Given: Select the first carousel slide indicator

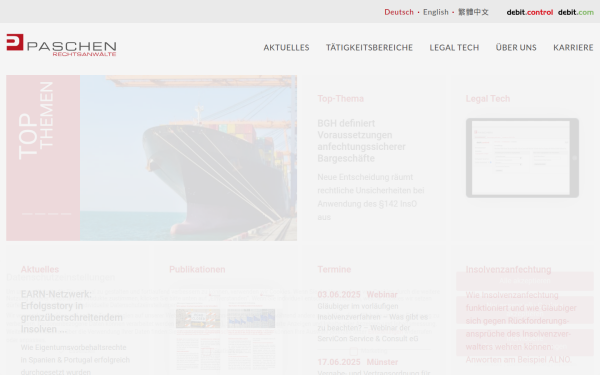Looking at the screenshot, I should coord(27,214).
